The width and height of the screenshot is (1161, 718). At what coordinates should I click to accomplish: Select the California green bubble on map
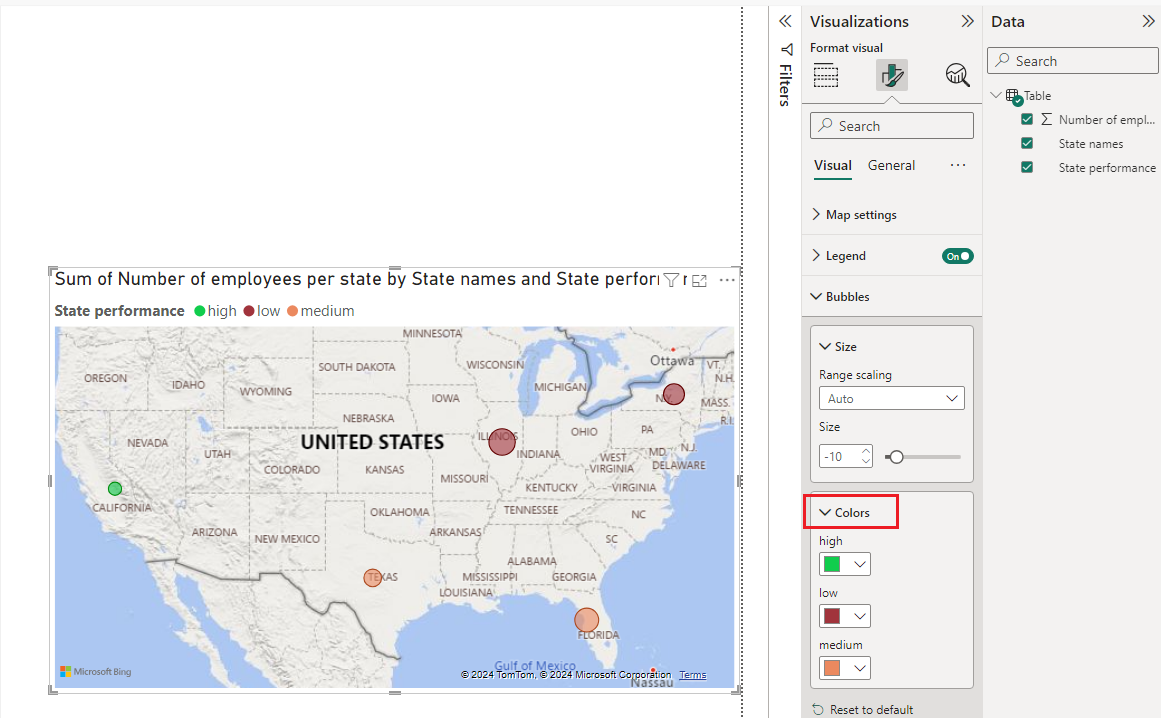click(x=115, y=489)
